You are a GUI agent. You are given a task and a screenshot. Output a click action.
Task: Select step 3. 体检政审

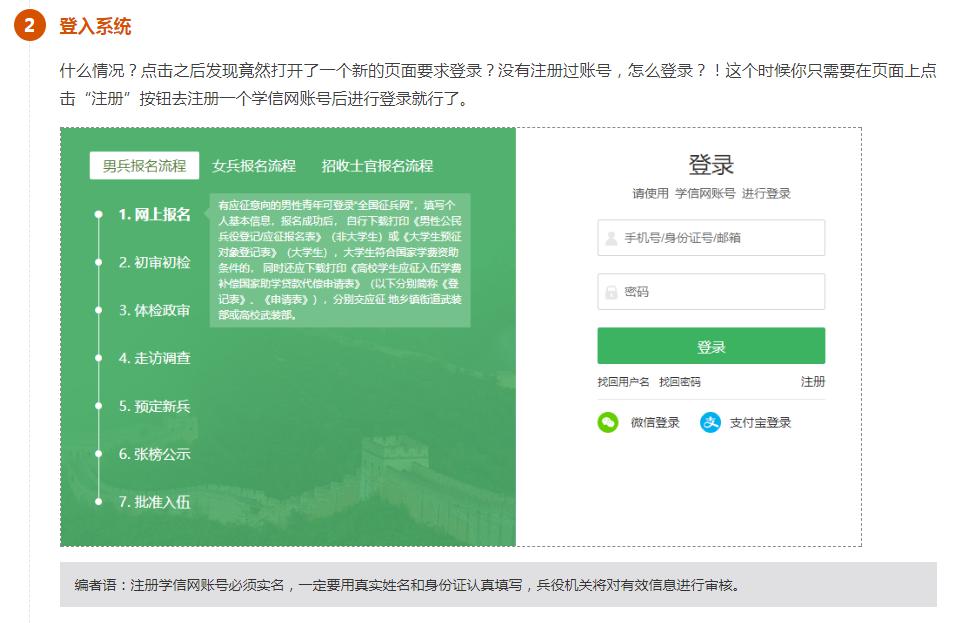[154, 310]
